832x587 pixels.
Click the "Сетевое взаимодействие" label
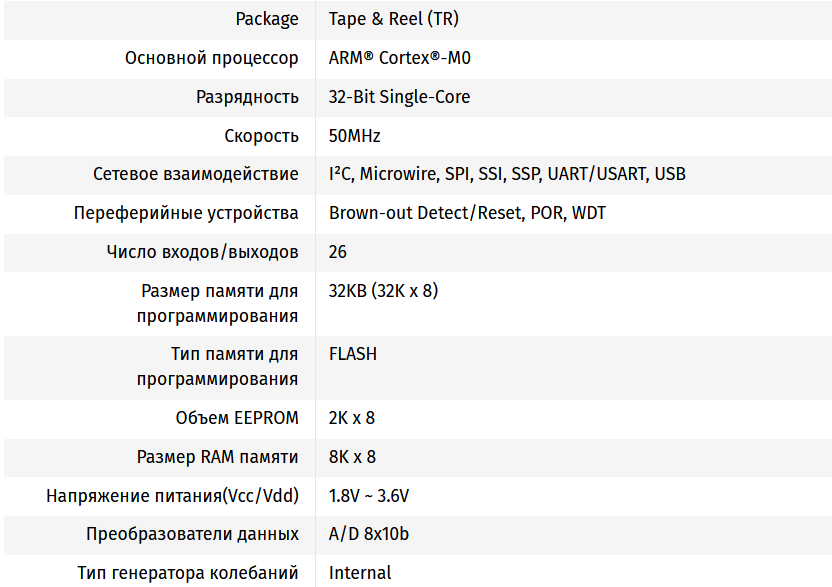(x=195, y=174)
